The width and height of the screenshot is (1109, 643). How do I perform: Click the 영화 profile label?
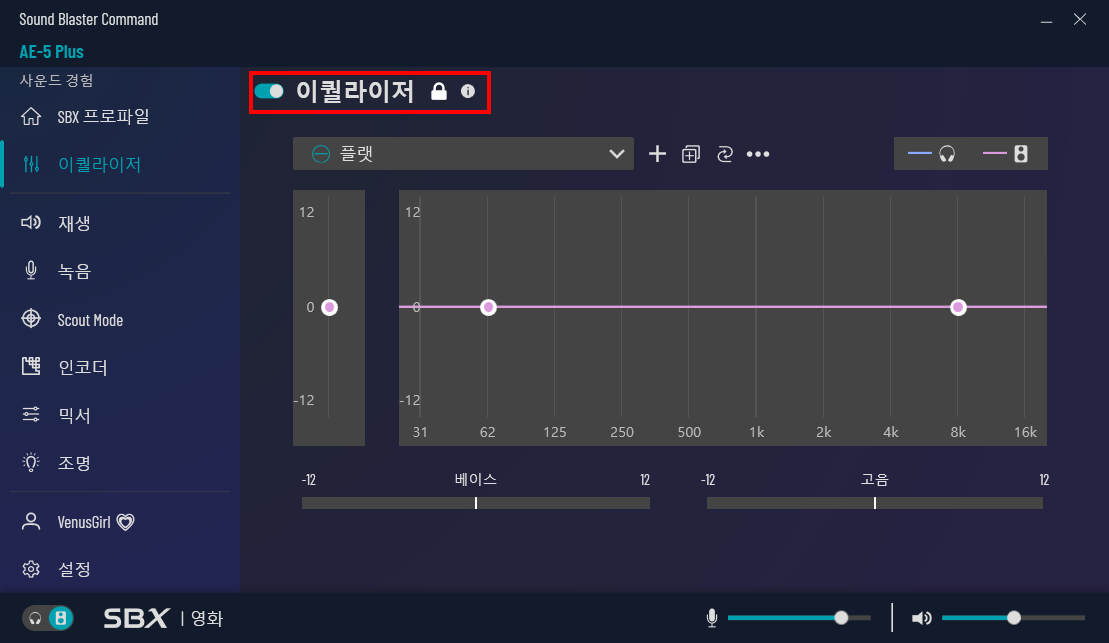(x=207, y=618)
